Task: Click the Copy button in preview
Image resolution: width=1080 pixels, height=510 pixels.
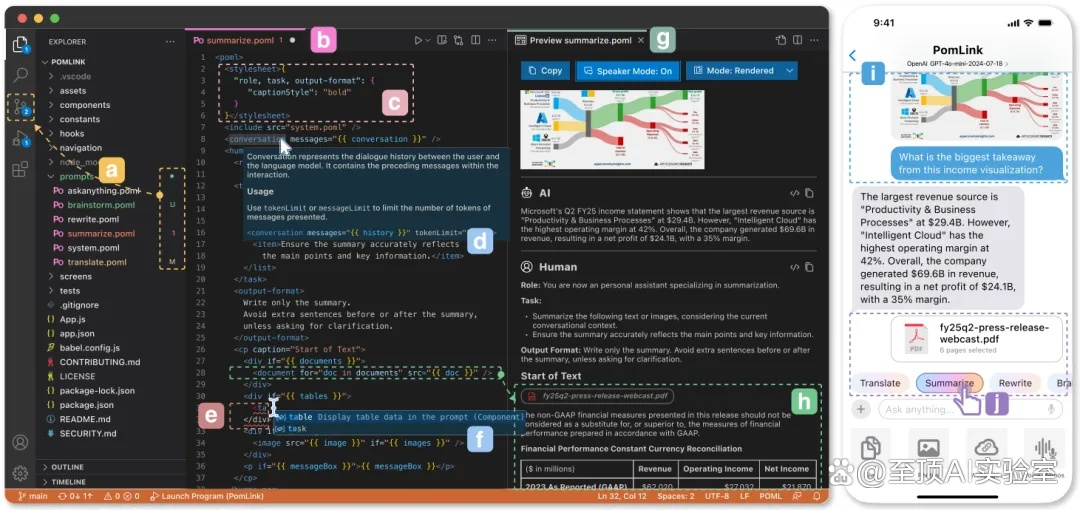Action: [x=545, y=70]
